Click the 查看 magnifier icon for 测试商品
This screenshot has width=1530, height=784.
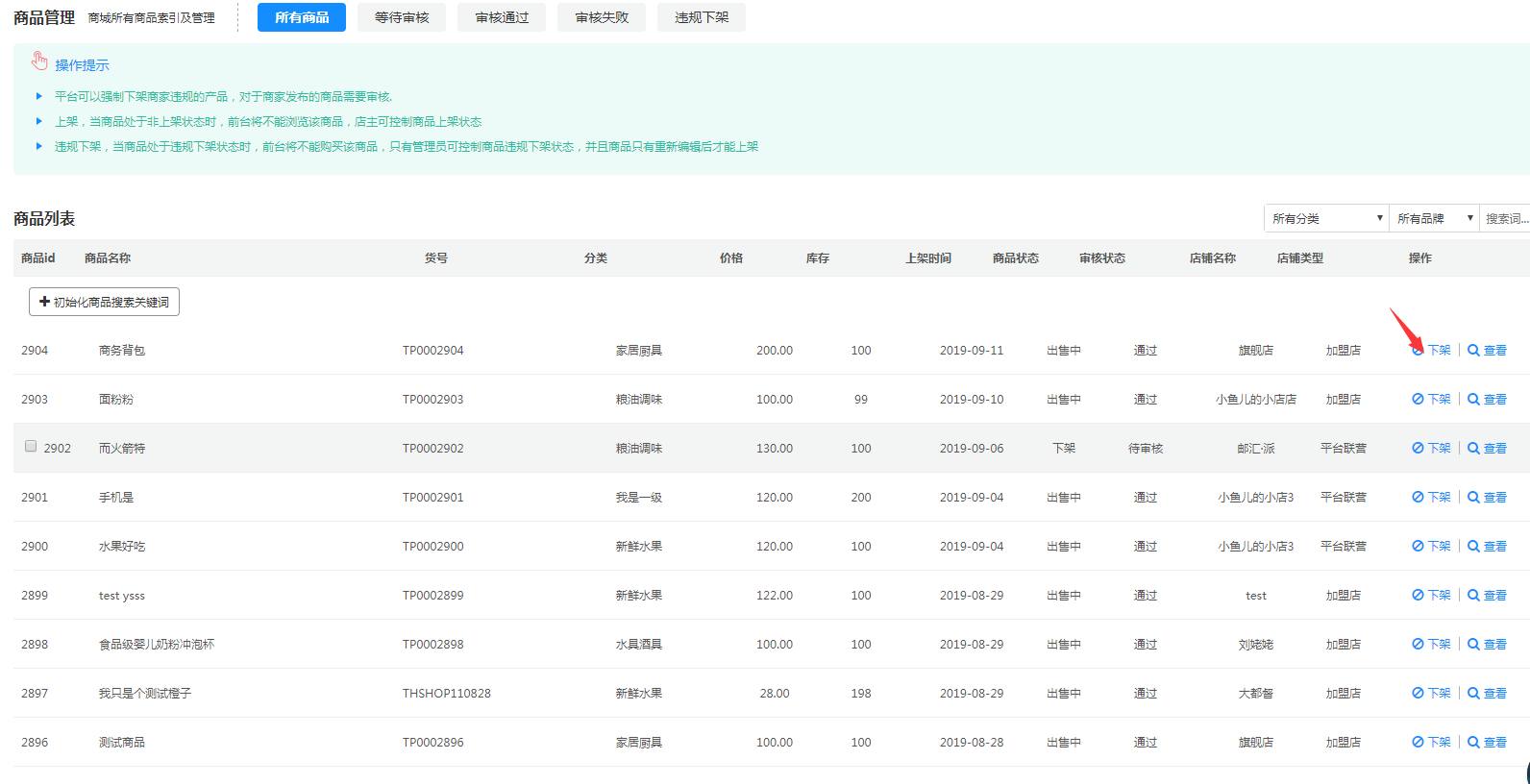pyautogui.click(x=1473, y=742)
